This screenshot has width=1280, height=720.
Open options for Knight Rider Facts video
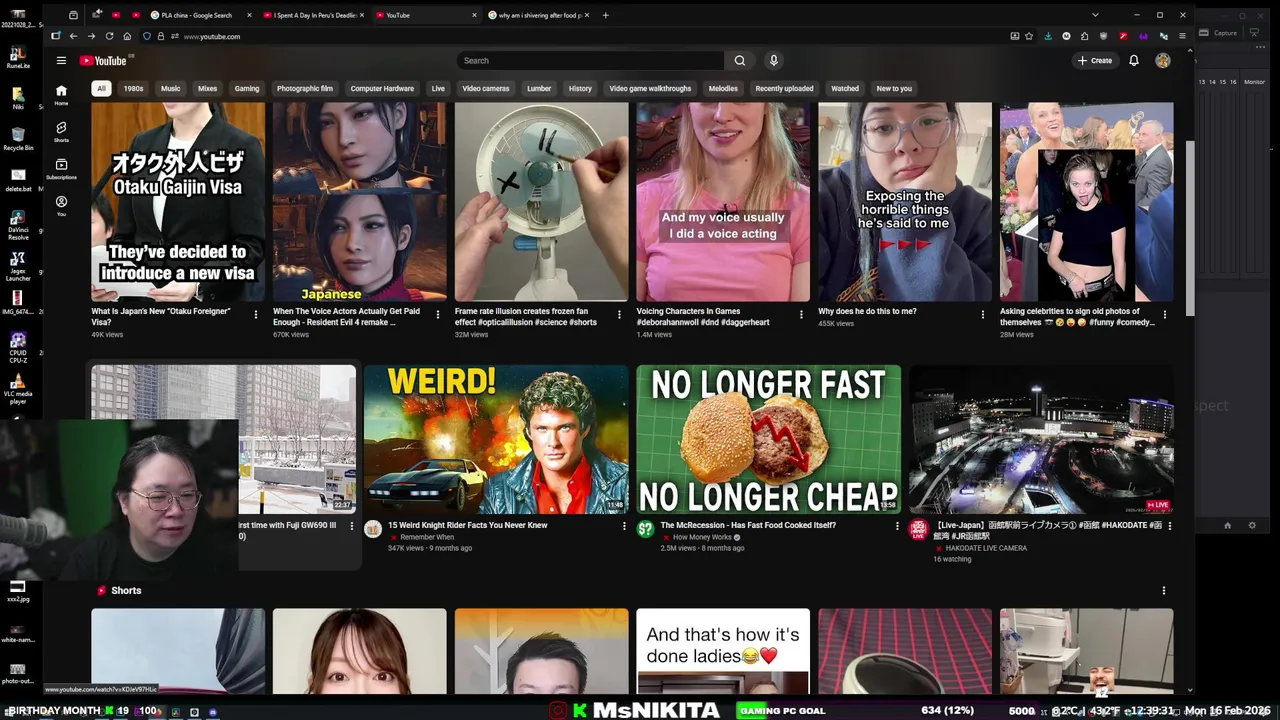[624, 526]
